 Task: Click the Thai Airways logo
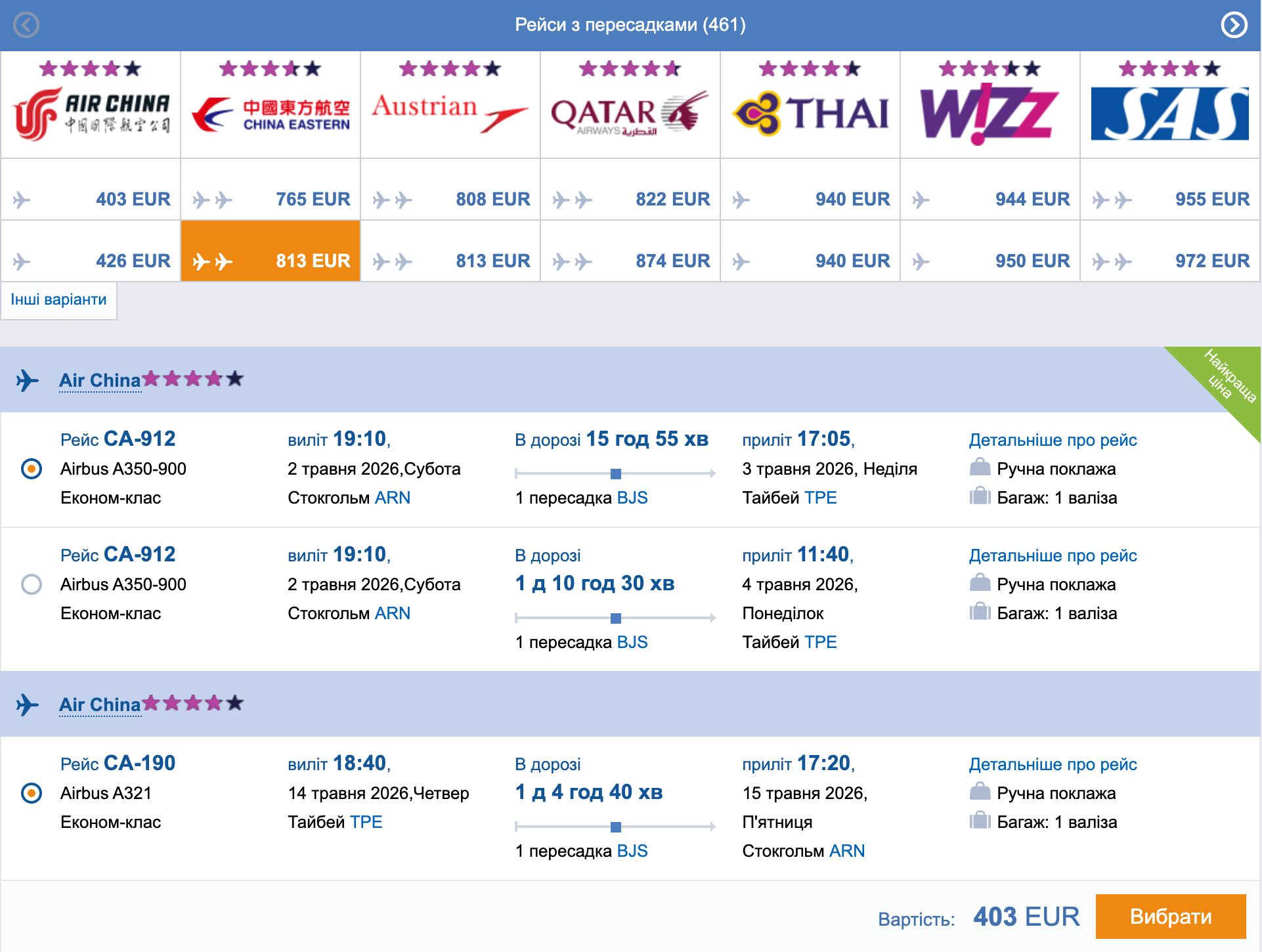tap(810, 113)
